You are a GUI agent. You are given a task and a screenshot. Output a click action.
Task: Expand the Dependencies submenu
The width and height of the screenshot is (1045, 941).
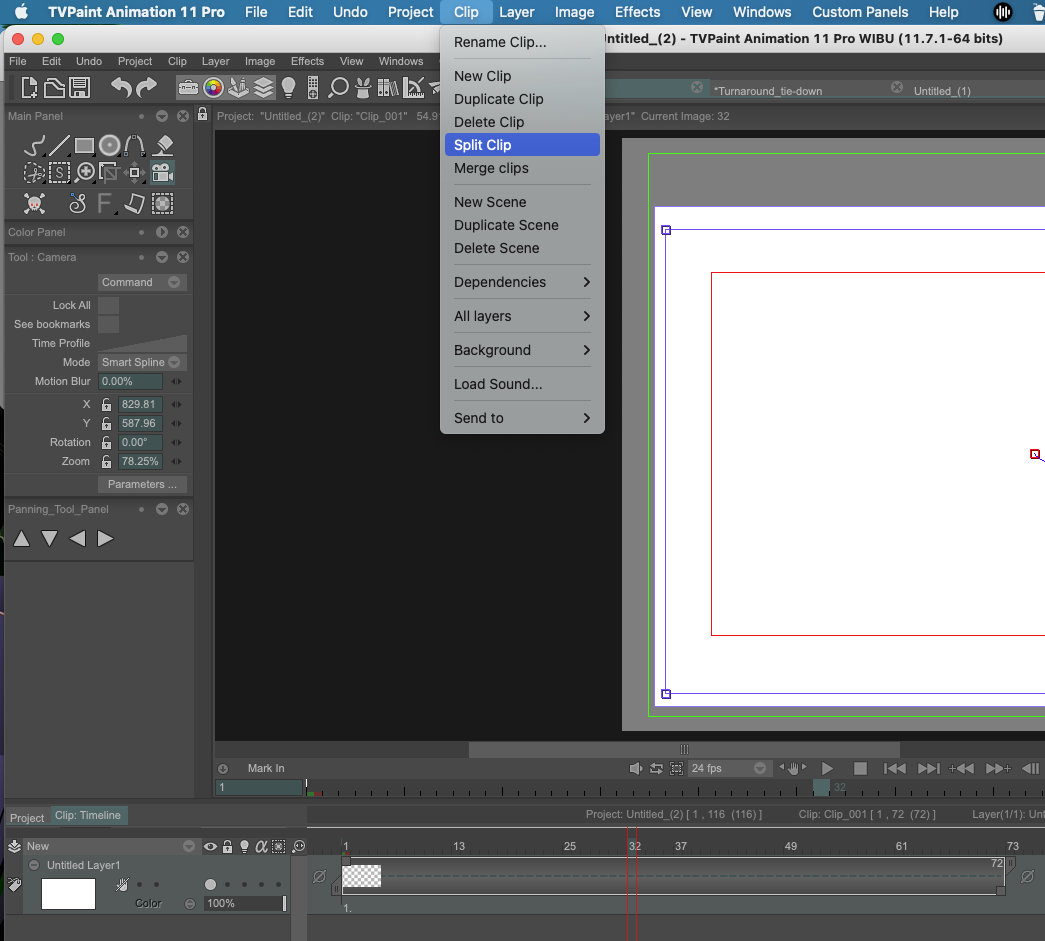click(x=522, y=282)
